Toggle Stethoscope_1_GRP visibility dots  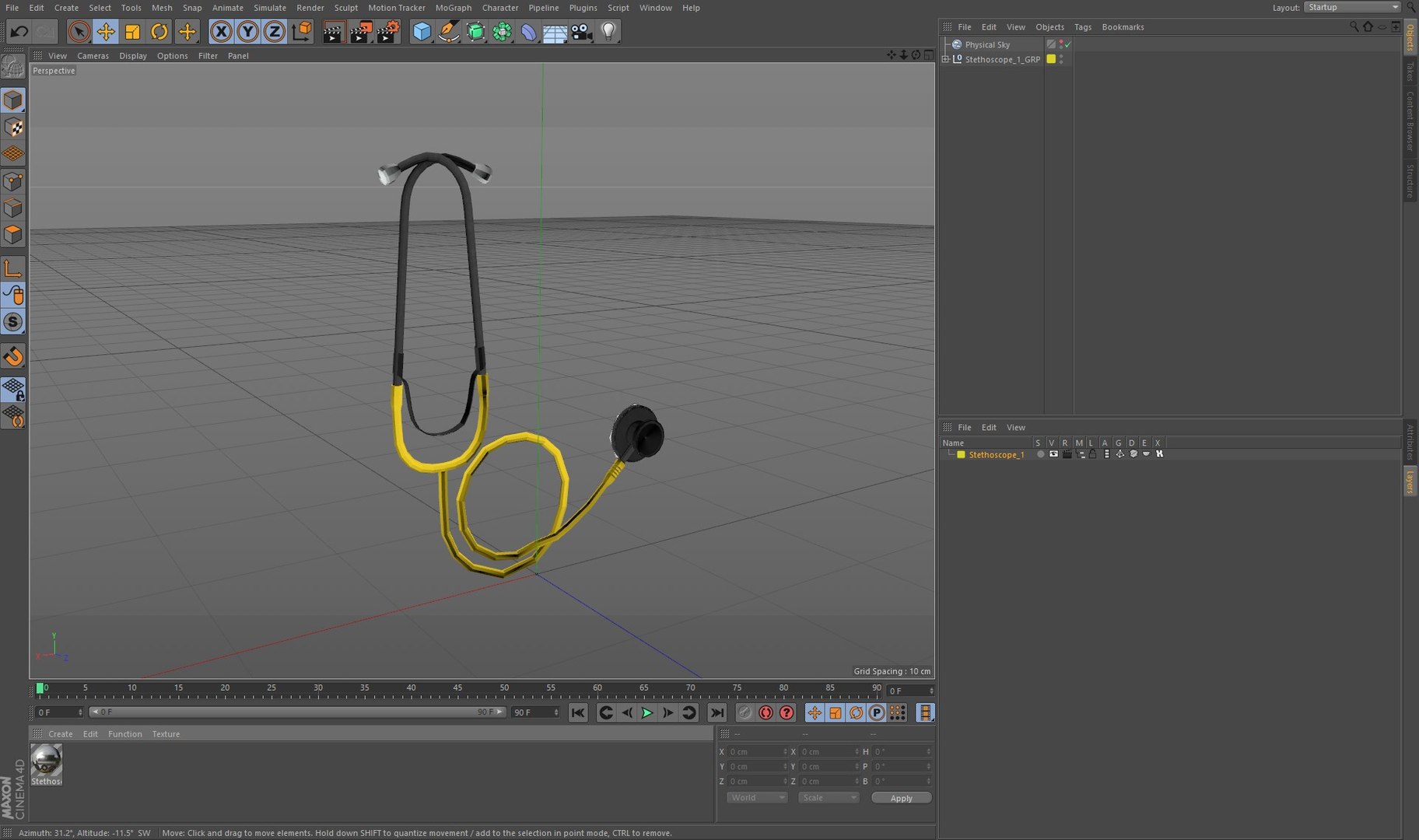[x=1061, y=59]
